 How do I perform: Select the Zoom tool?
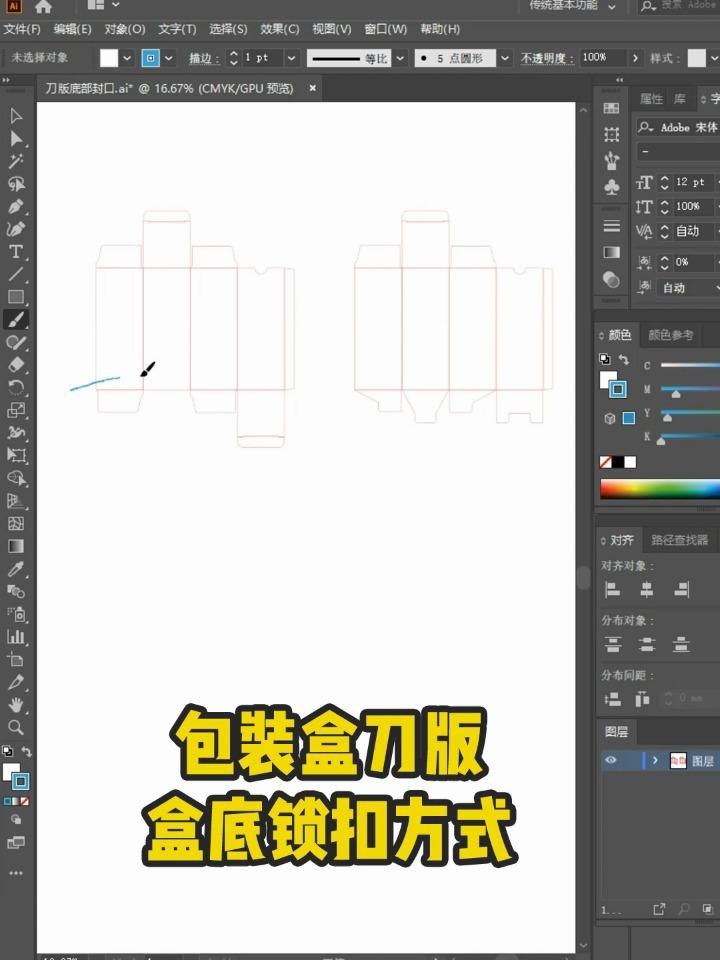tap(16, 727)
